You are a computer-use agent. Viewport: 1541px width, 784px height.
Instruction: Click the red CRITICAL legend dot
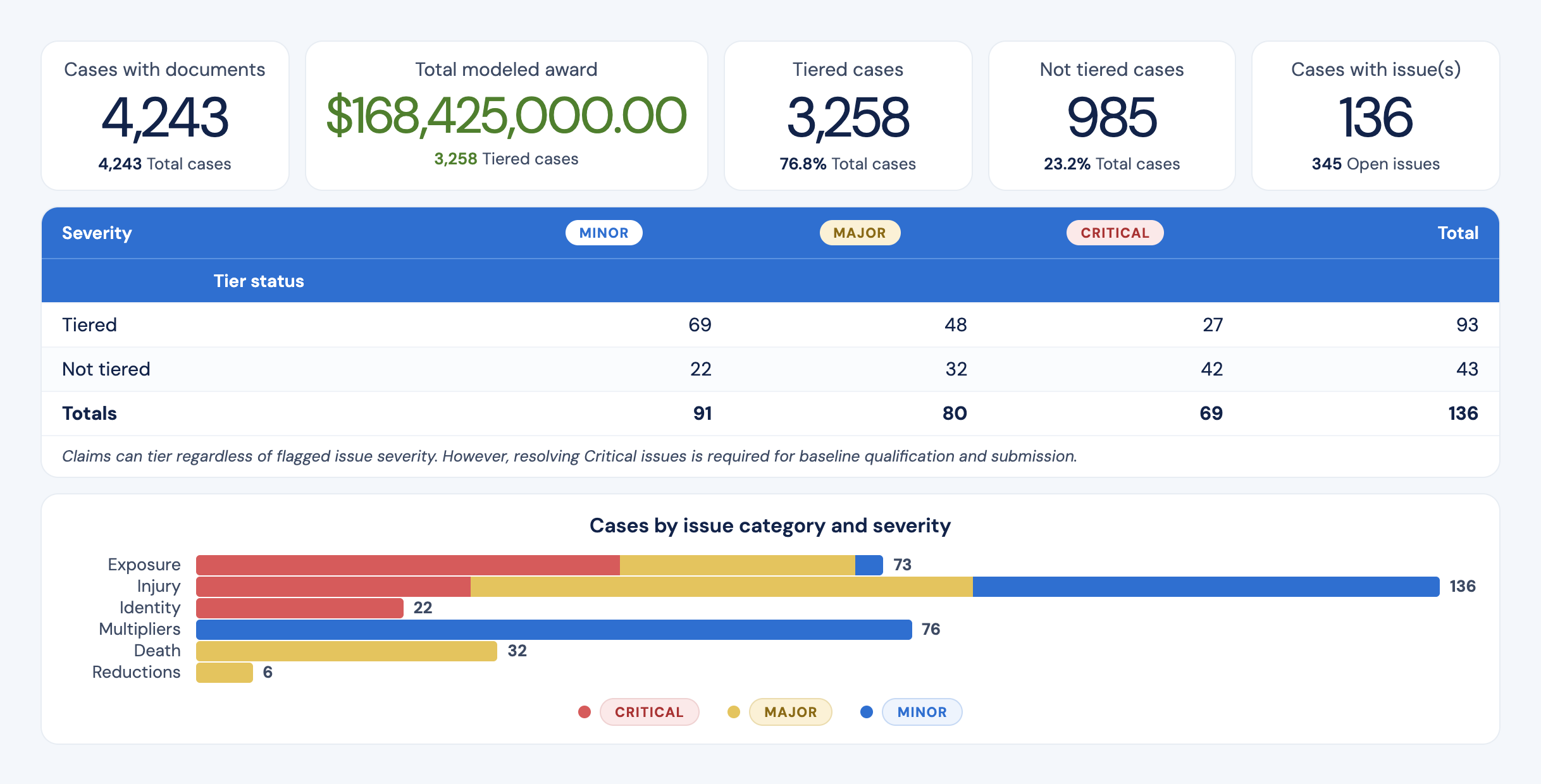[x=585, y=712]
